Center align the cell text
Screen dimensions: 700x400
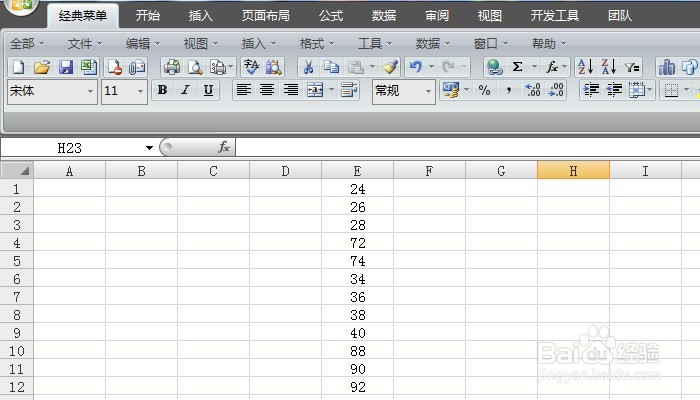(x=267, y=91)
